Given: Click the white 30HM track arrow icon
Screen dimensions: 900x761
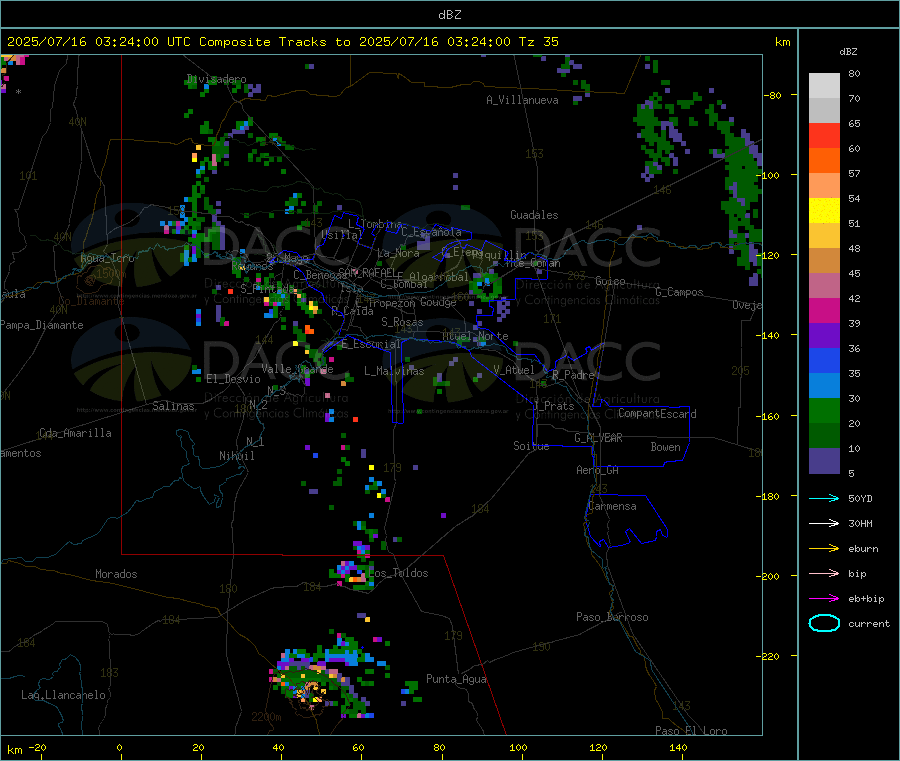Looking at the screenshot, I should click(x=824, y=523).
